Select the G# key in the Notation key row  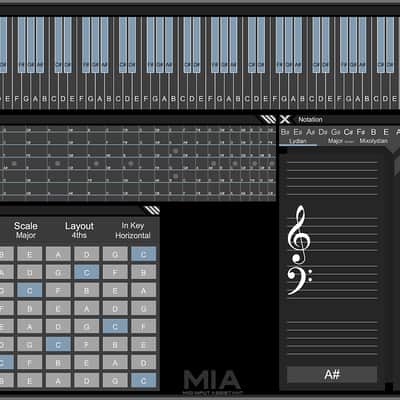coord(335,132)
